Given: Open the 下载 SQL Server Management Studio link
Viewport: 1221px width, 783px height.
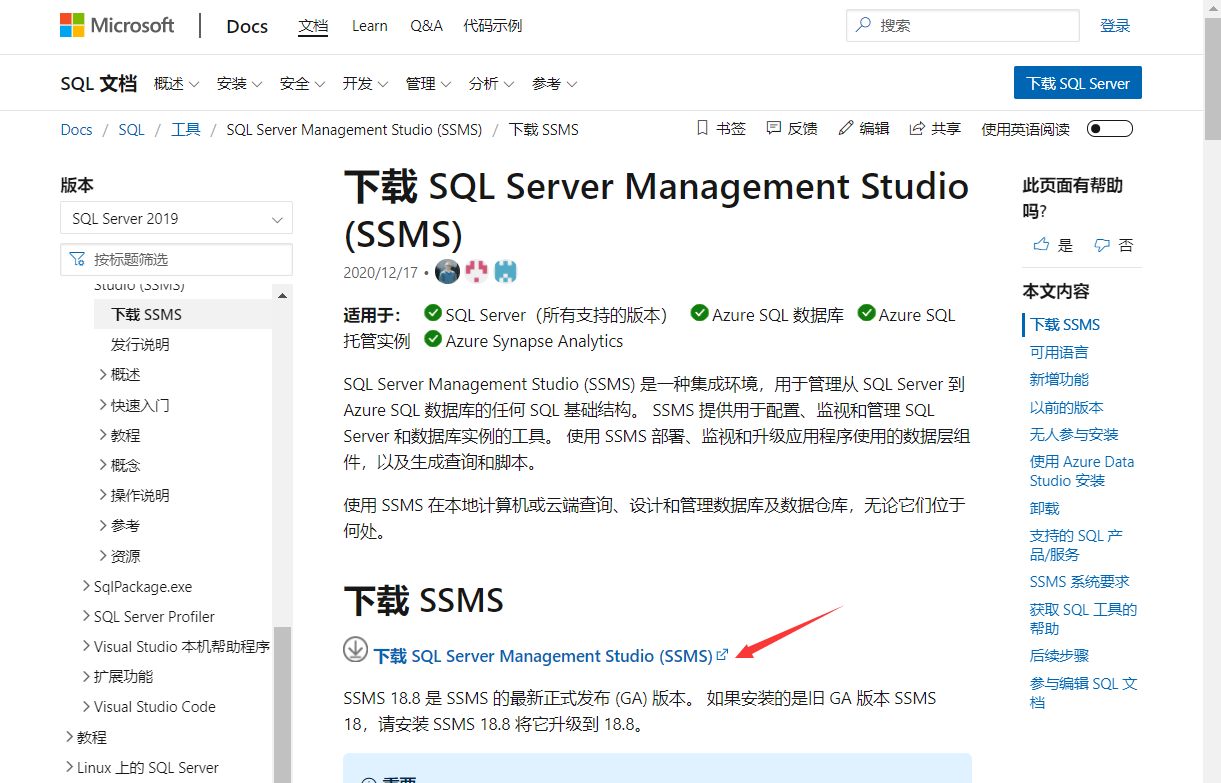Looking at the screenshot, I should (545, 655).
